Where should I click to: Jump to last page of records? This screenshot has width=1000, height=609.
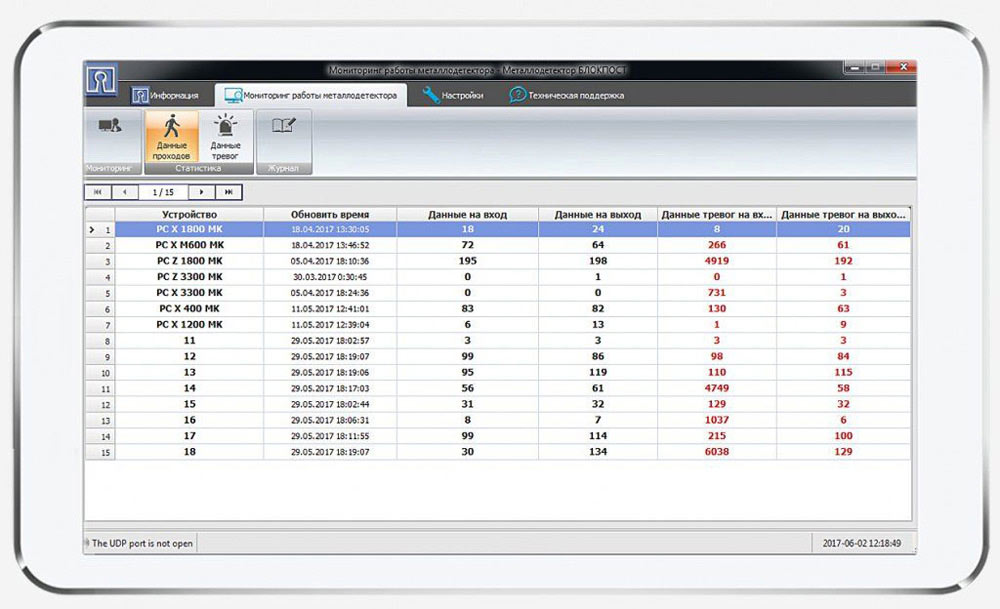[228, 192]
